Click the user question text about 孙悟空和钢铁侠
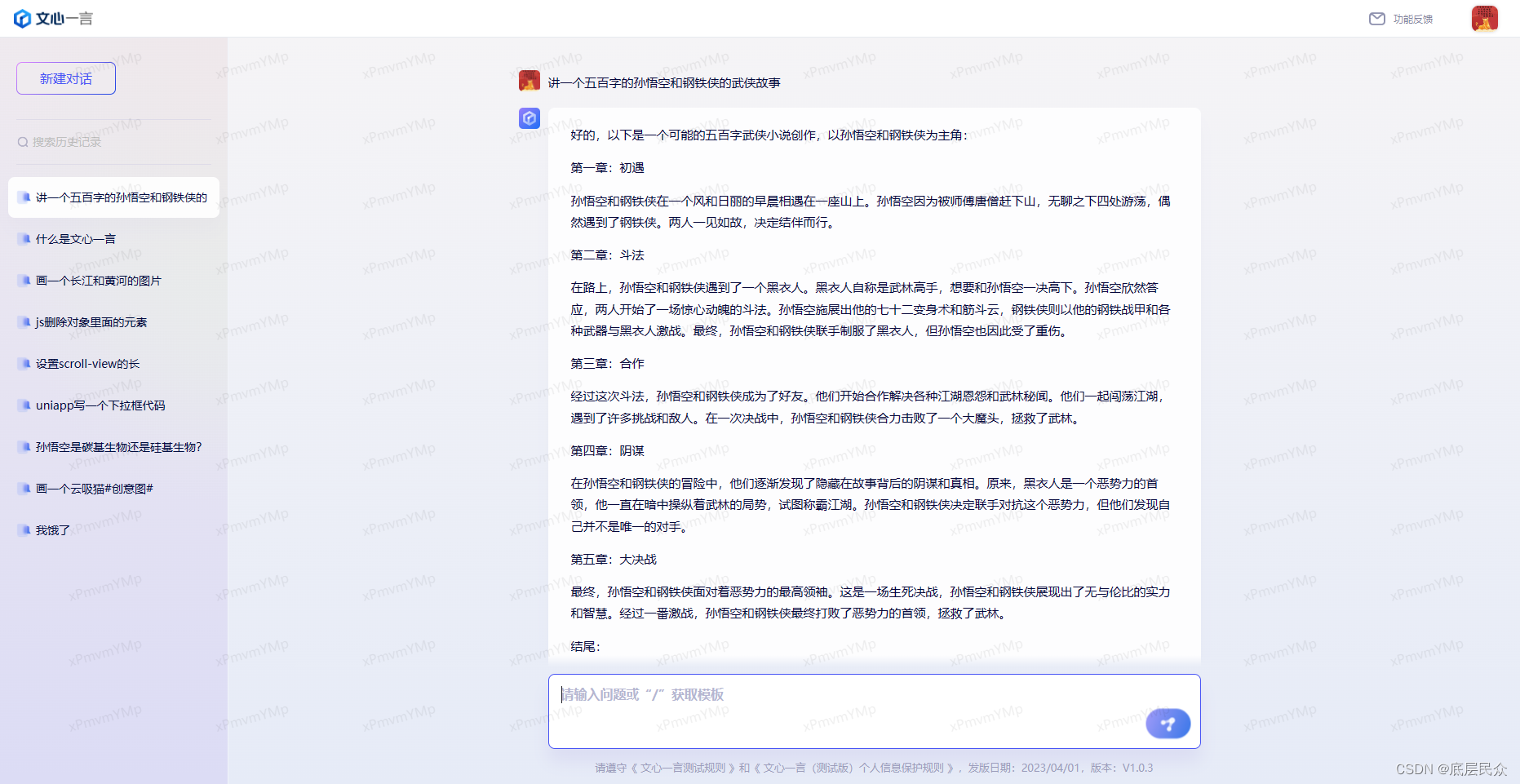Image resolution: width=1520 pixels, height=784 pixels. pos(664,82)
